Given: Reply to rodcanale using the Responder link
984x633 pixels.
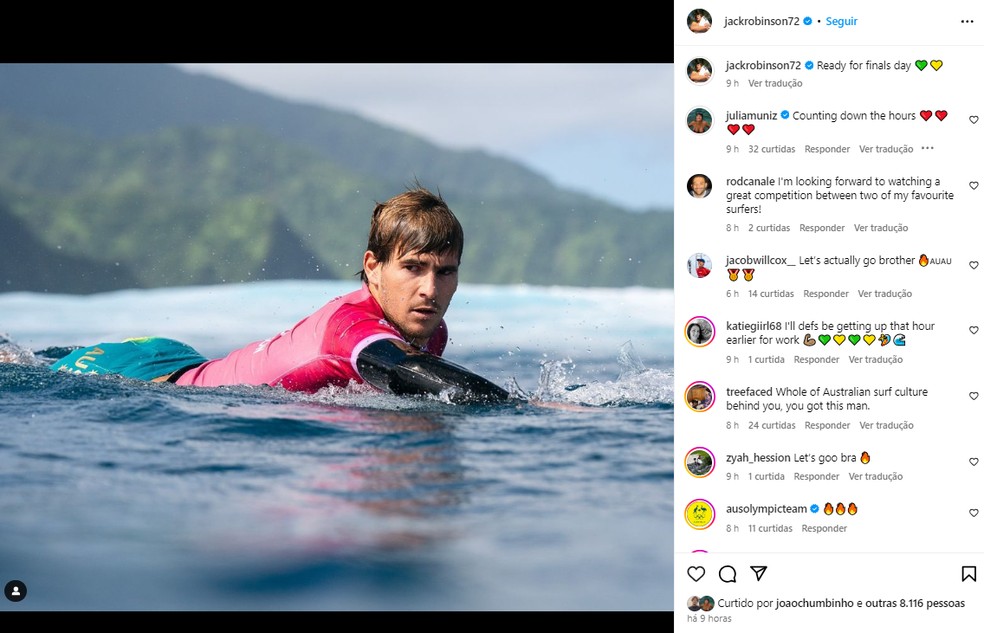Looking at the screenshot, I should [x=821, y=227].
